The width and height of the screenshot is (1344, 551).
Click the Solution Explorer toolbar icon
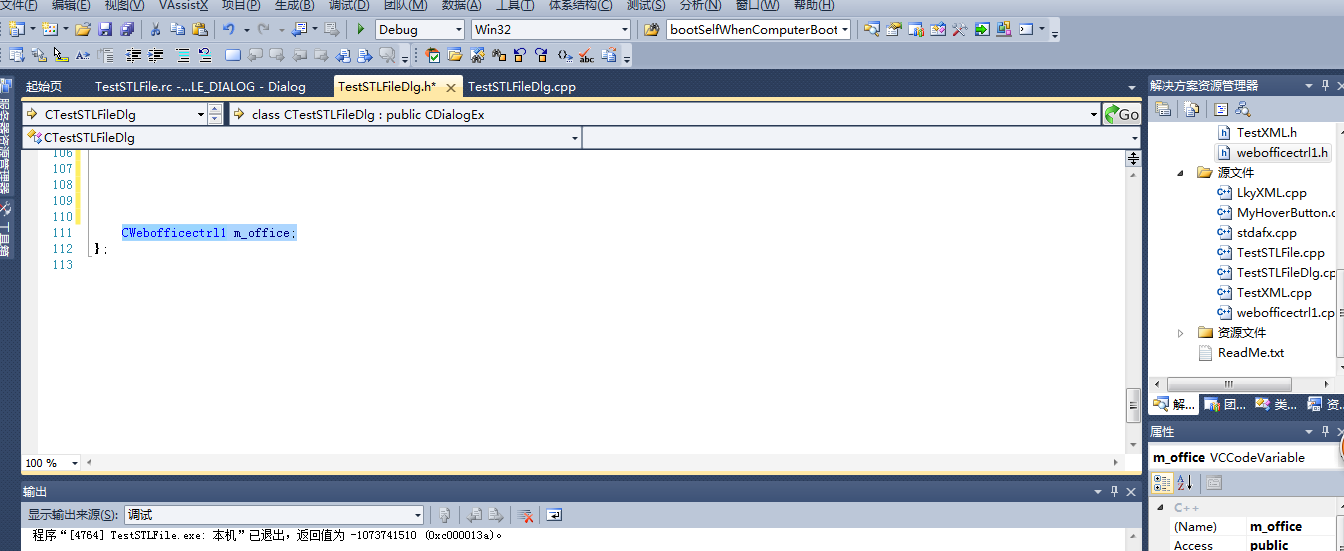(871, 30)
